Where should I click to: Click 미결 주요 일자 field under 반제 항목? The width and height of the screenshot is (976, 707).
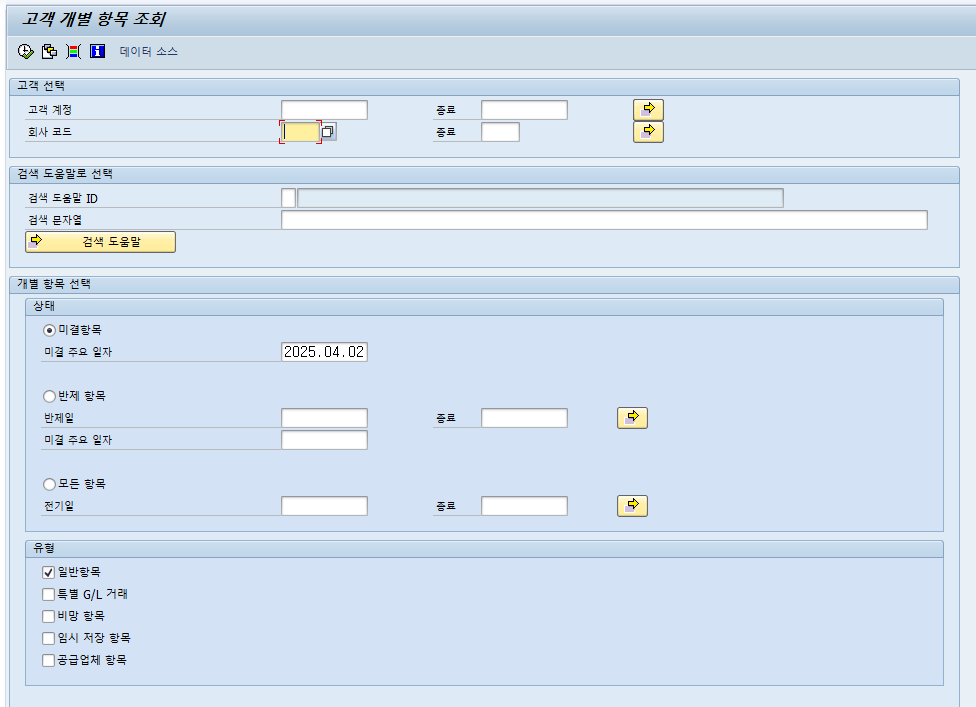(324, 440)
